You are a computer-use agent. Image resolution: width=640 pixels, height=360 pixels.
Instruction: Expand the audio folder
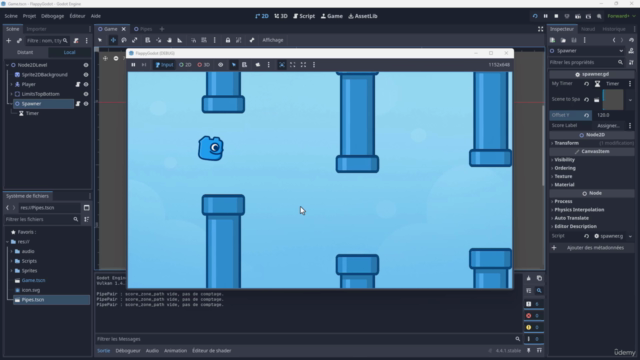pyautogui.click(x=11, y=251)
